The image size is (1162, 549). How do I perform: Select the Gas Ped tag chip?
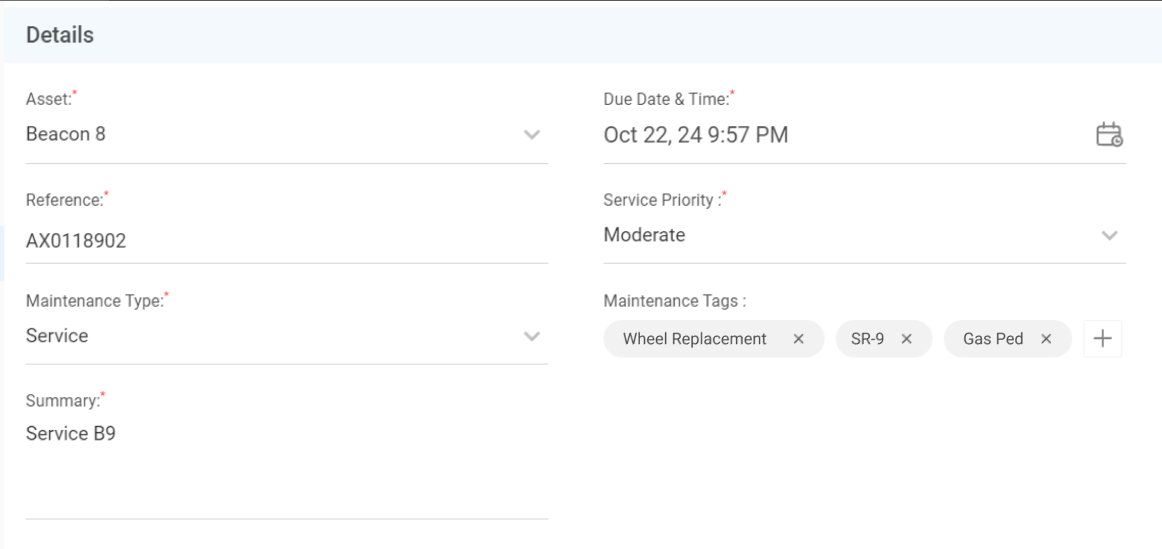click(992, 339)
